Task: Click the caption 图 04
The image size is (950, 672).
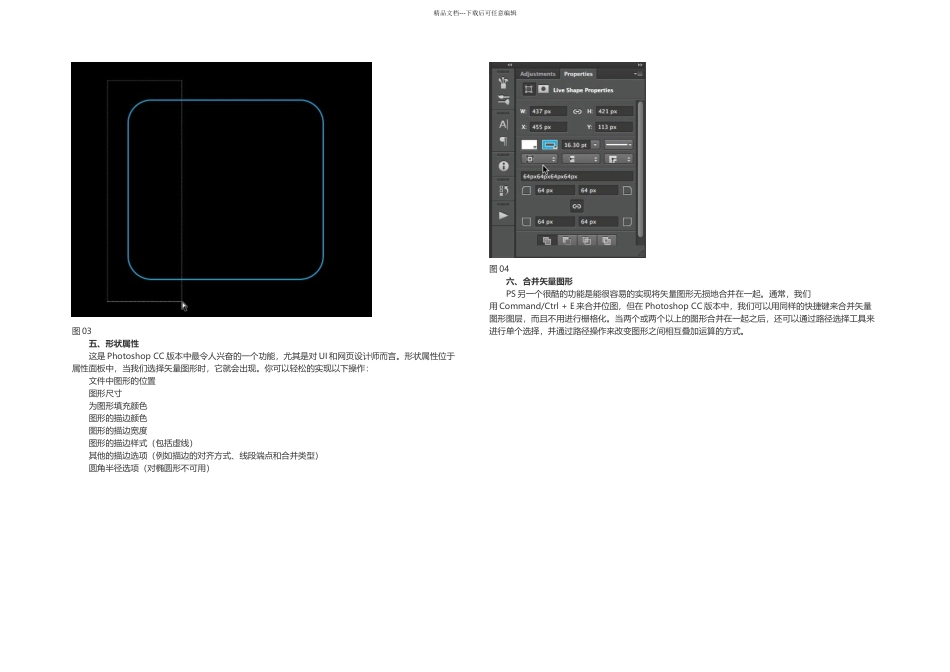Action: [499, 268]
